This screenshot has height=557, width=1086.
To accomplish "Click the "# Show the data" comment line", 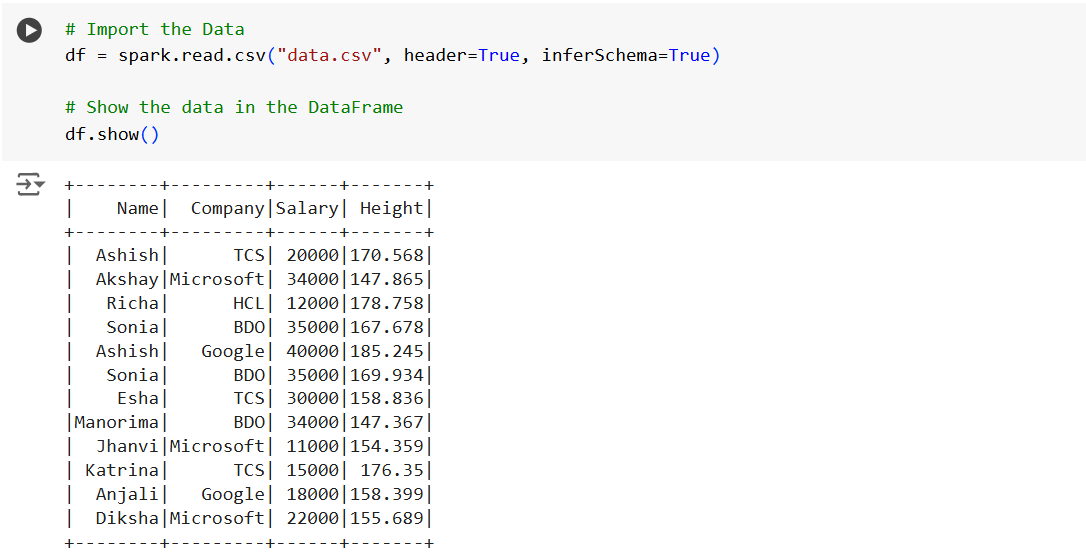I will click(x=234, y=107).
